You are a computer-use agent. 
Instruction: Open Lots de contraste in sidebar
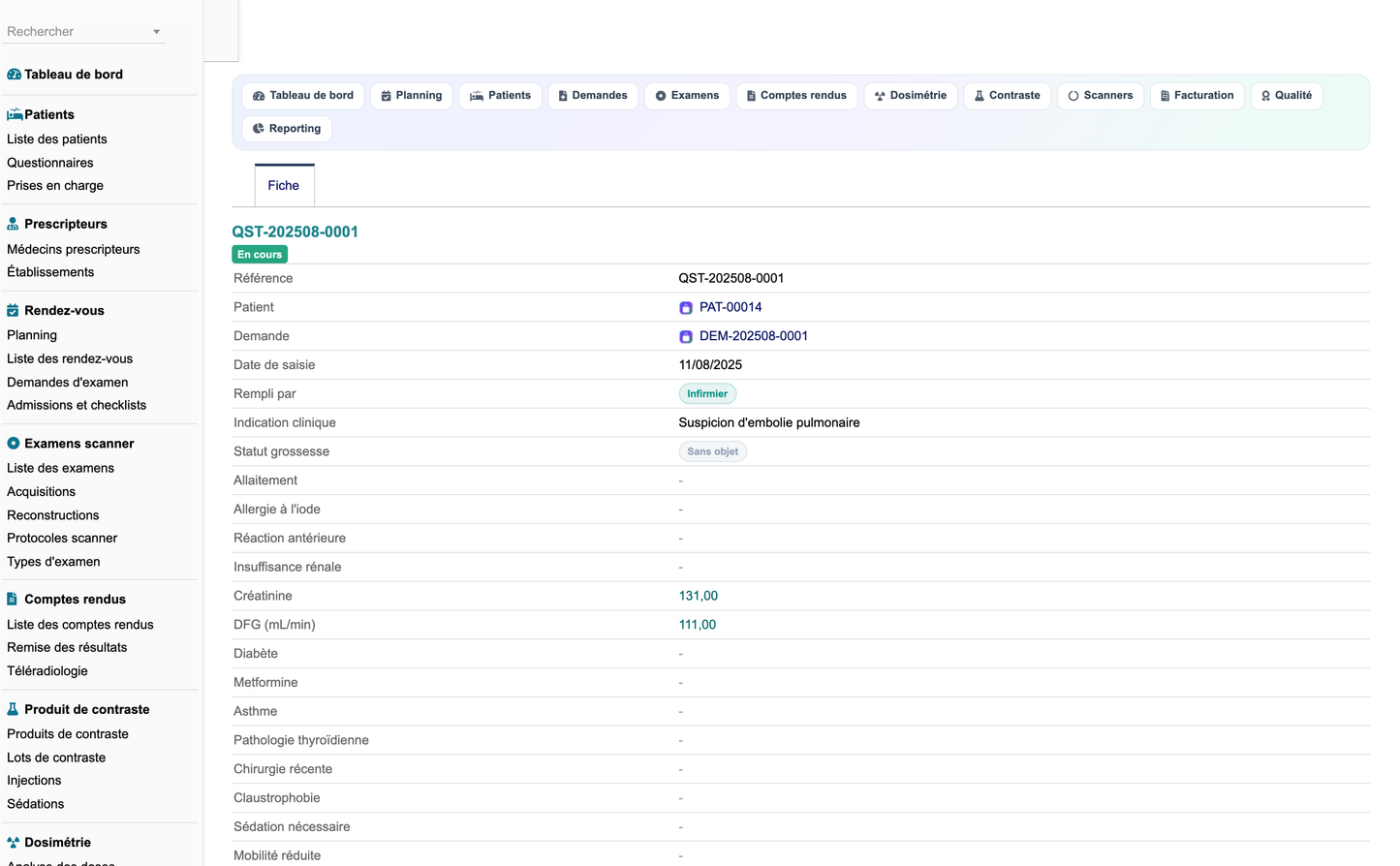coord(56,758)
